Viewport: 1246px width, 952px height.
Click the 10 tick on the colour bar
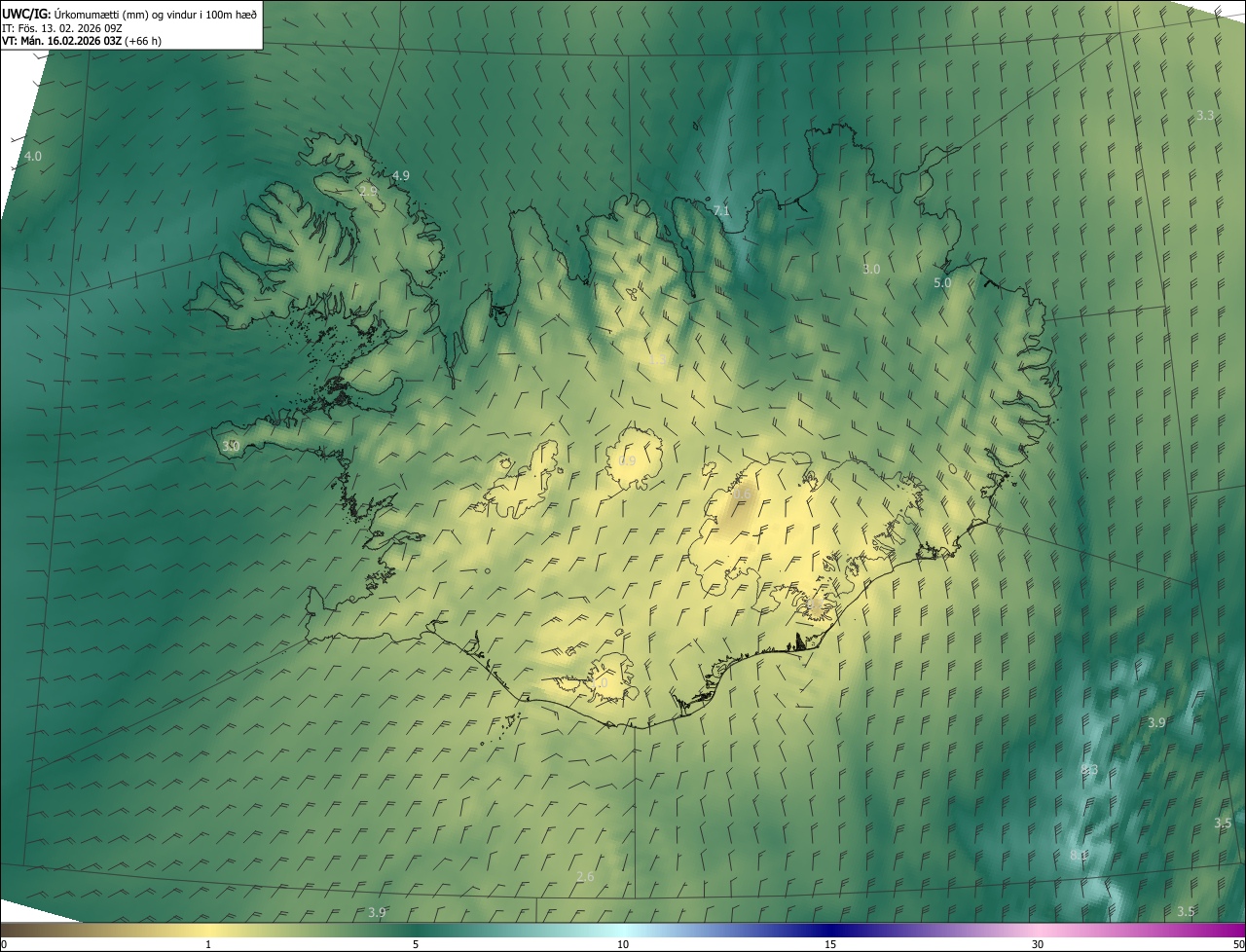[623, 944]
